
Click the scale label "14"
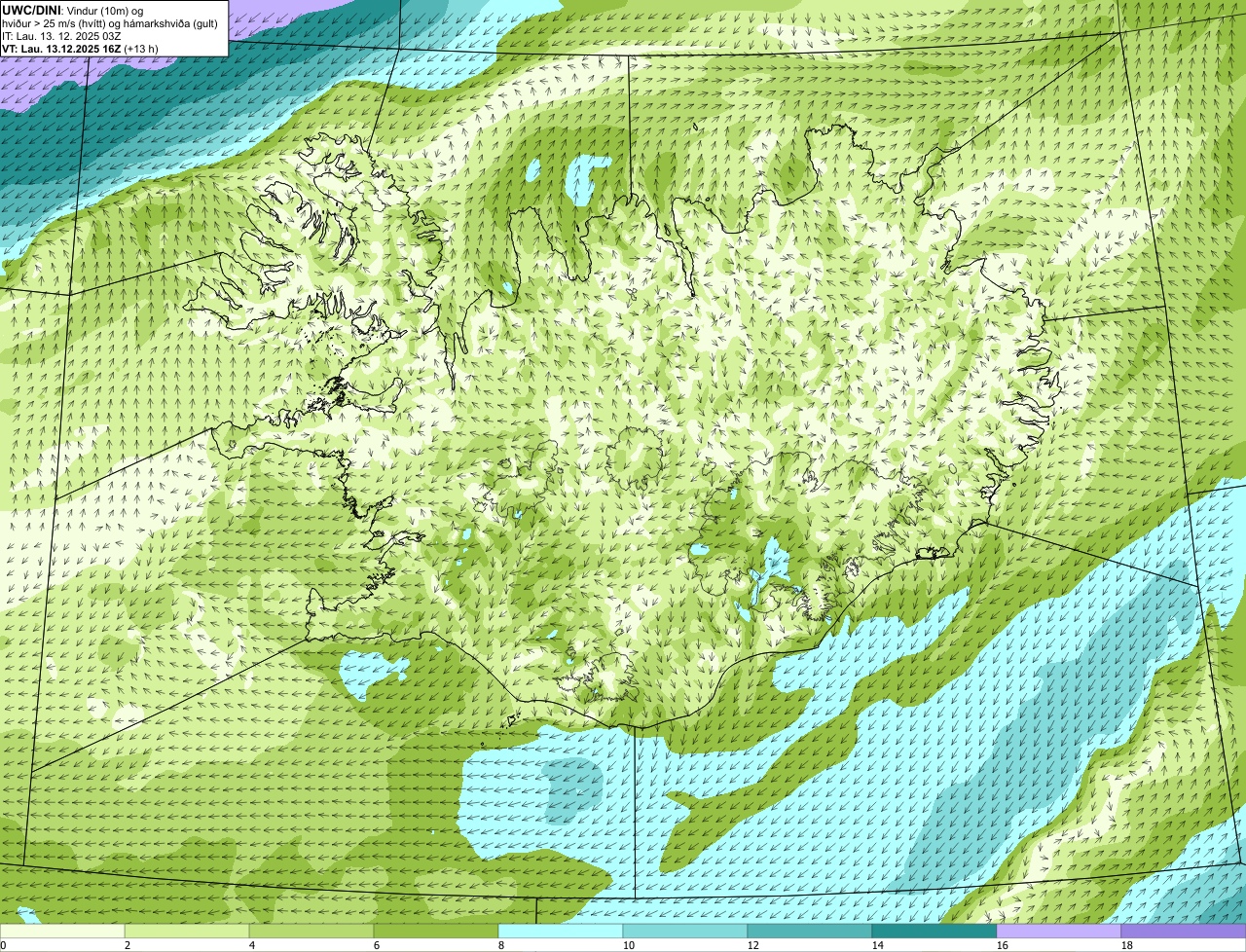point(877,945)
